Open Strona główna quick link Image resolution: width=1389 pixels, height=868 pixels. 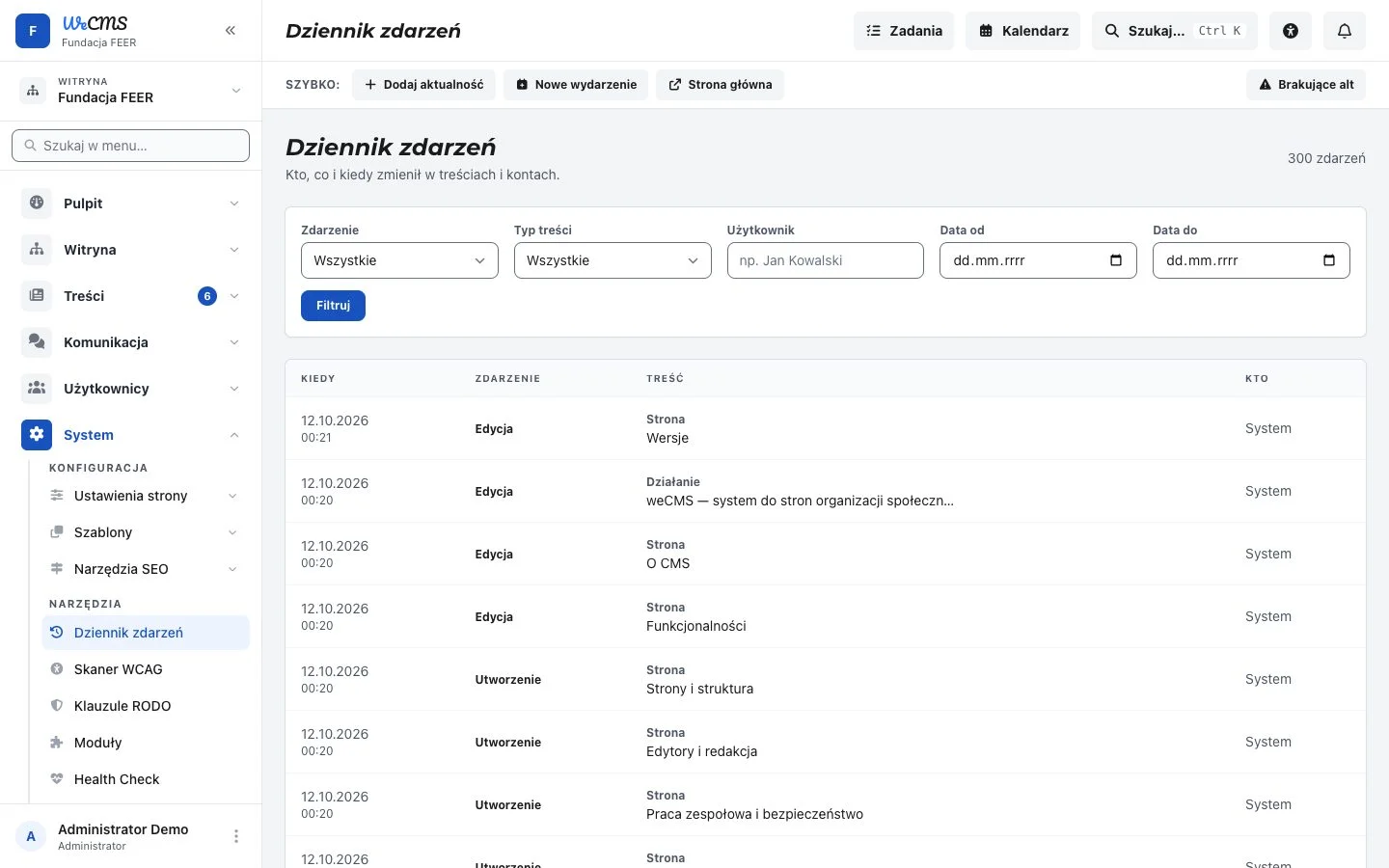point(721,85)
